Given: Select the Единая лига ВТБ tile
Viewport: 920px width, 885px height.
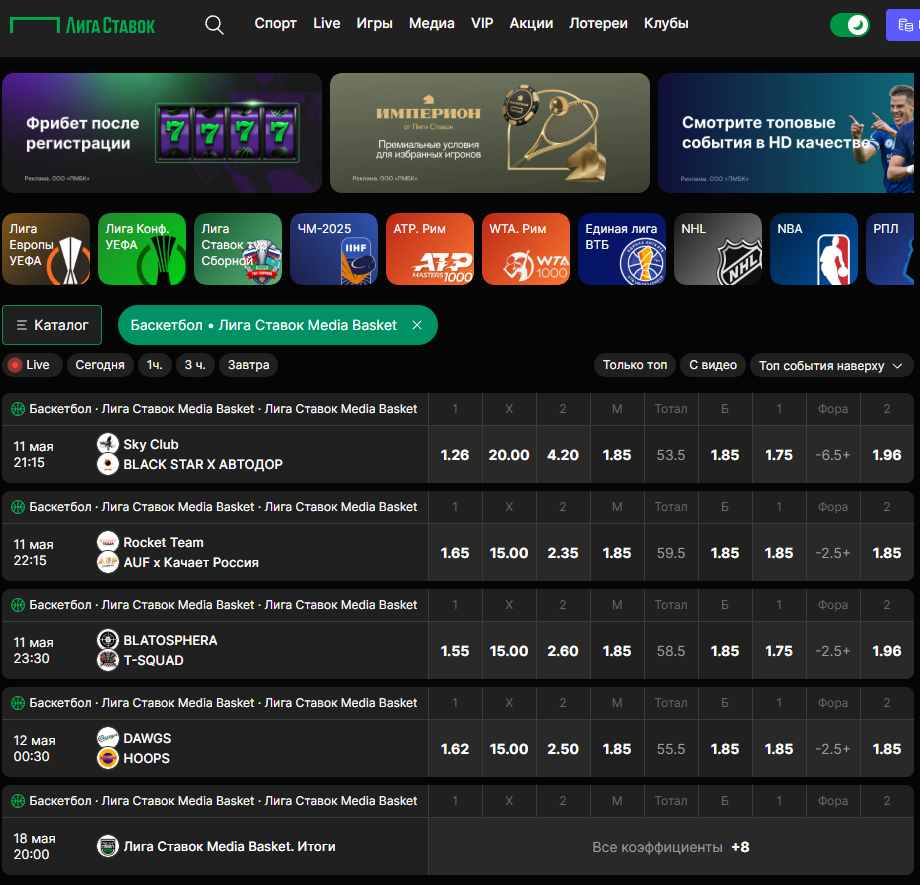Looking at the screenshot, I should [622, 249].
